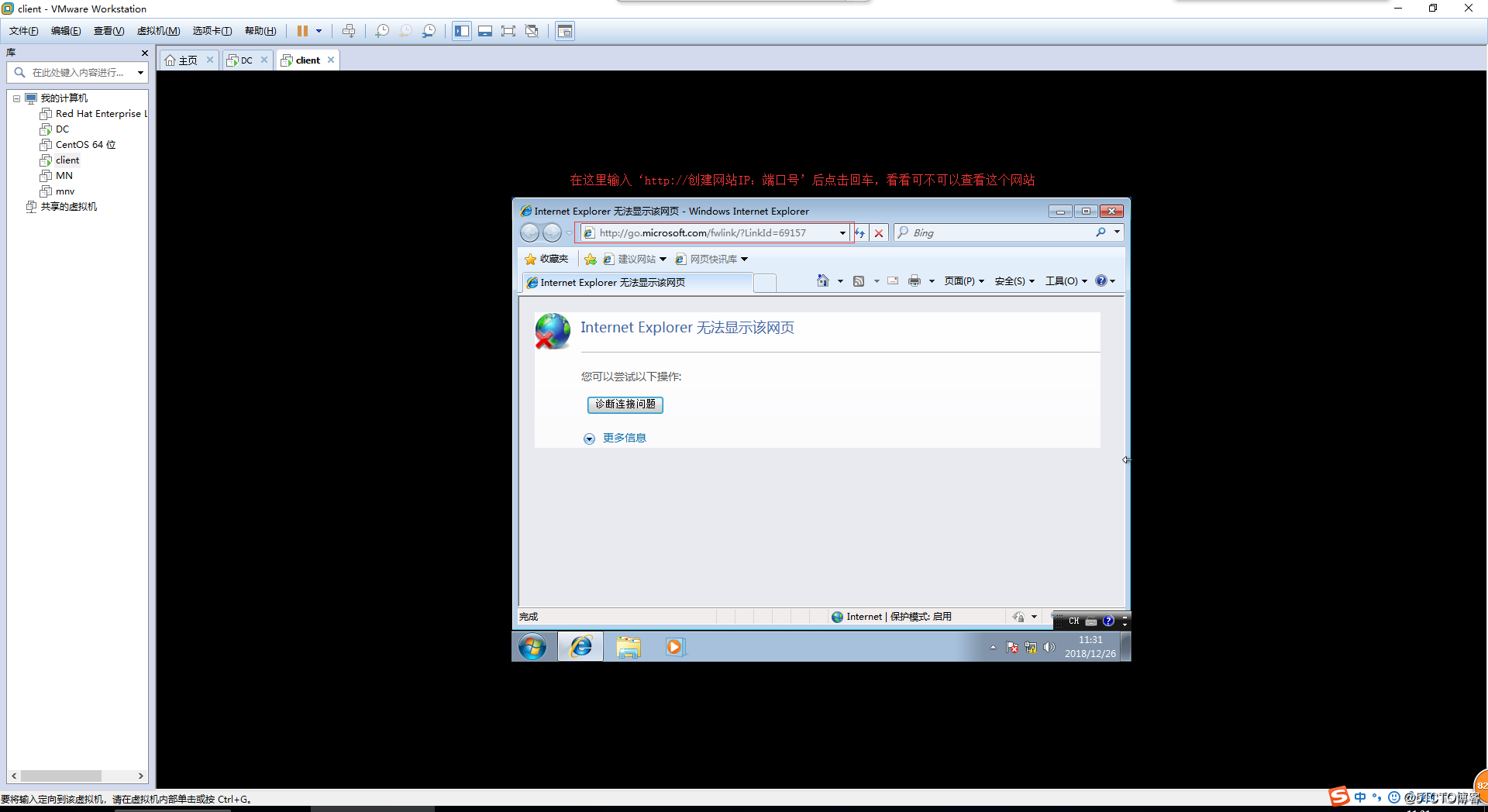Select Red Hat Enterprise in library tree
The image size is (1488, 812).
pyautogui.click(x=94, y=114)
